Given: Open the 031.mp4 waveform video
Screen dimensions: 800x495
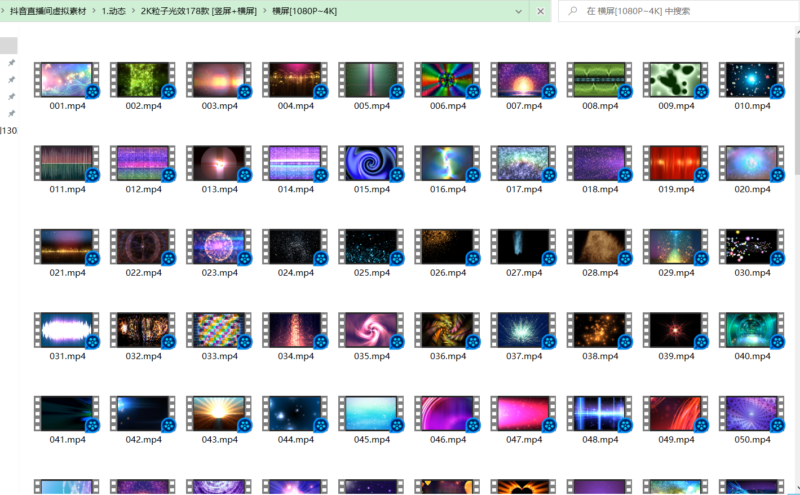Looking at the screenshot, I should pos(64,329).
